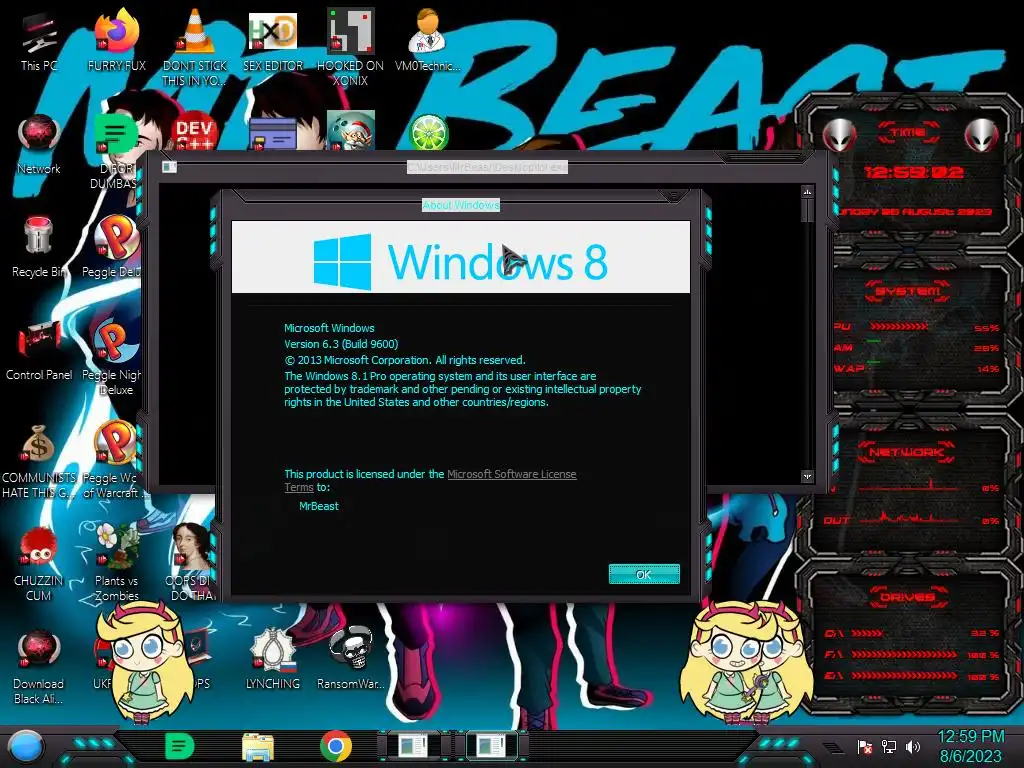Open the VM0Technic desktop shortcut
This screenshot has height=768, width=1024.
pyautogui.click(x=428, y=41)
